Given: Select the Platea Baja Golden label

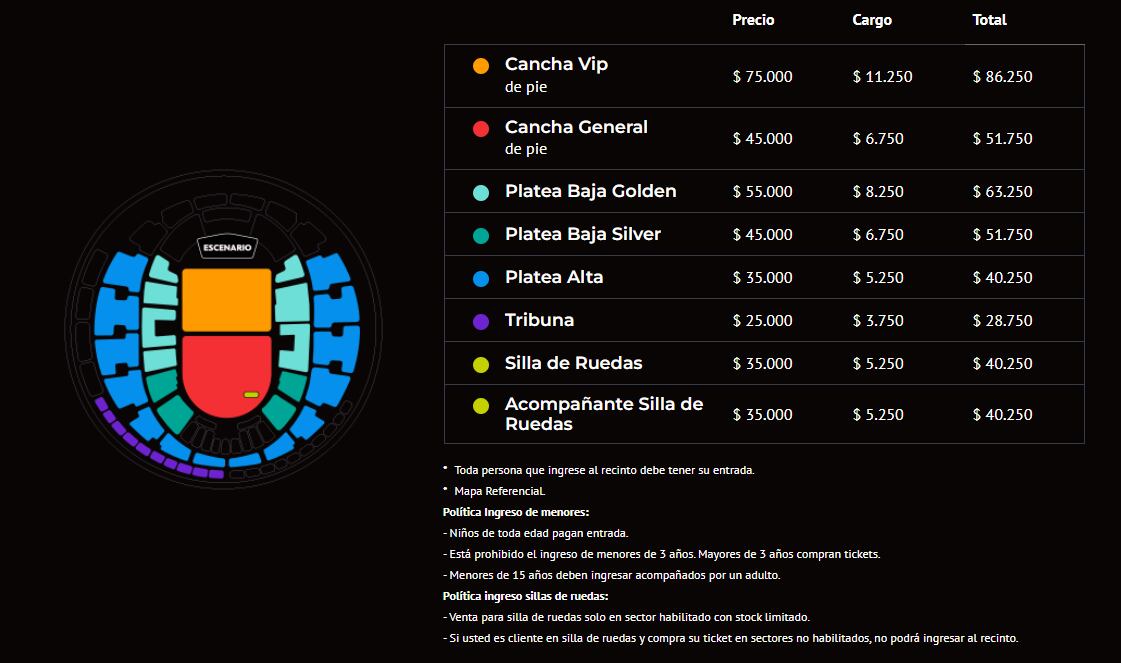Looking at the screenshot, I should [590, 191].
